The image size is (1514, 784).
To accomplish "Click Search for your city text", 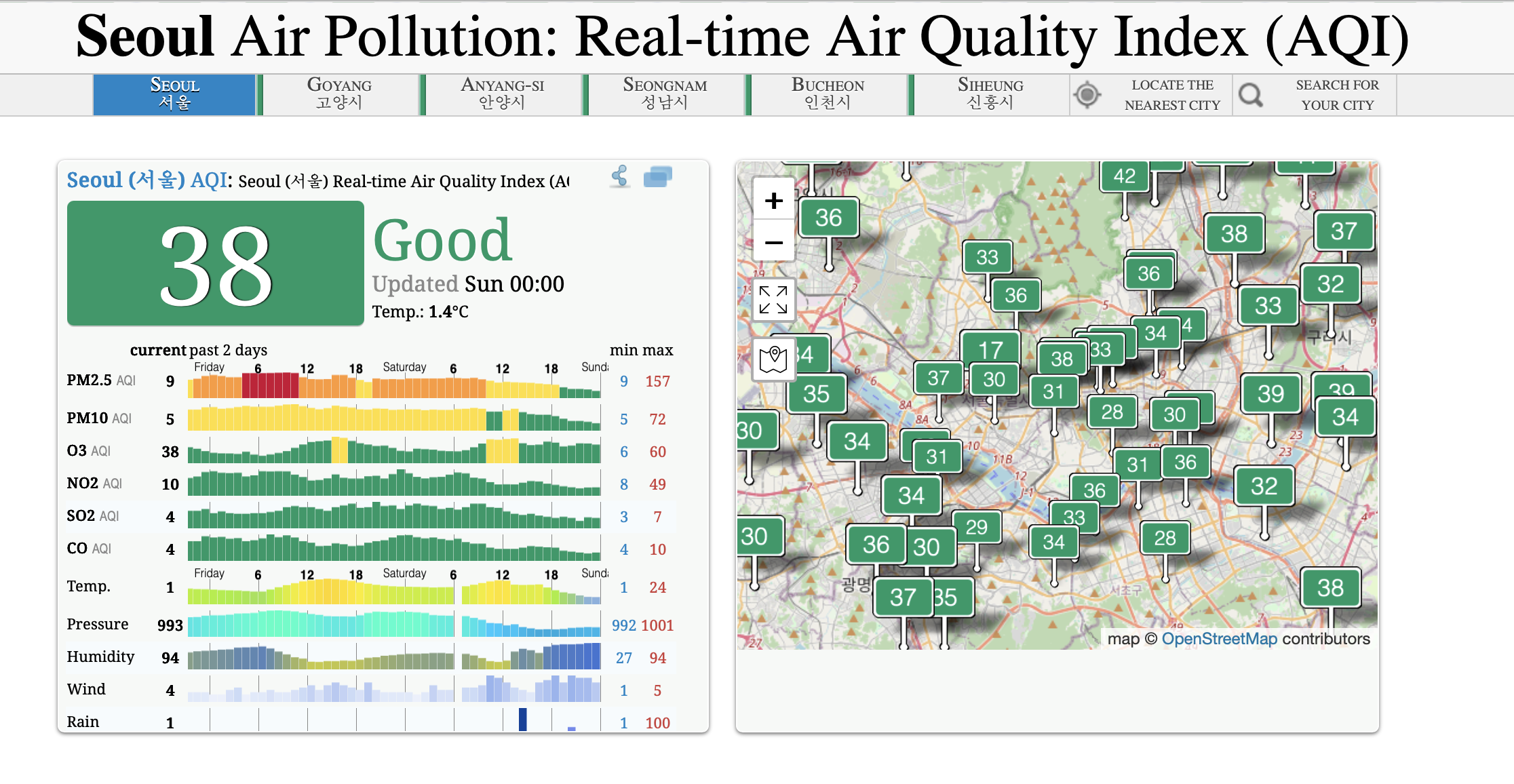I will pyautogui.click(x=1337, y=95).
